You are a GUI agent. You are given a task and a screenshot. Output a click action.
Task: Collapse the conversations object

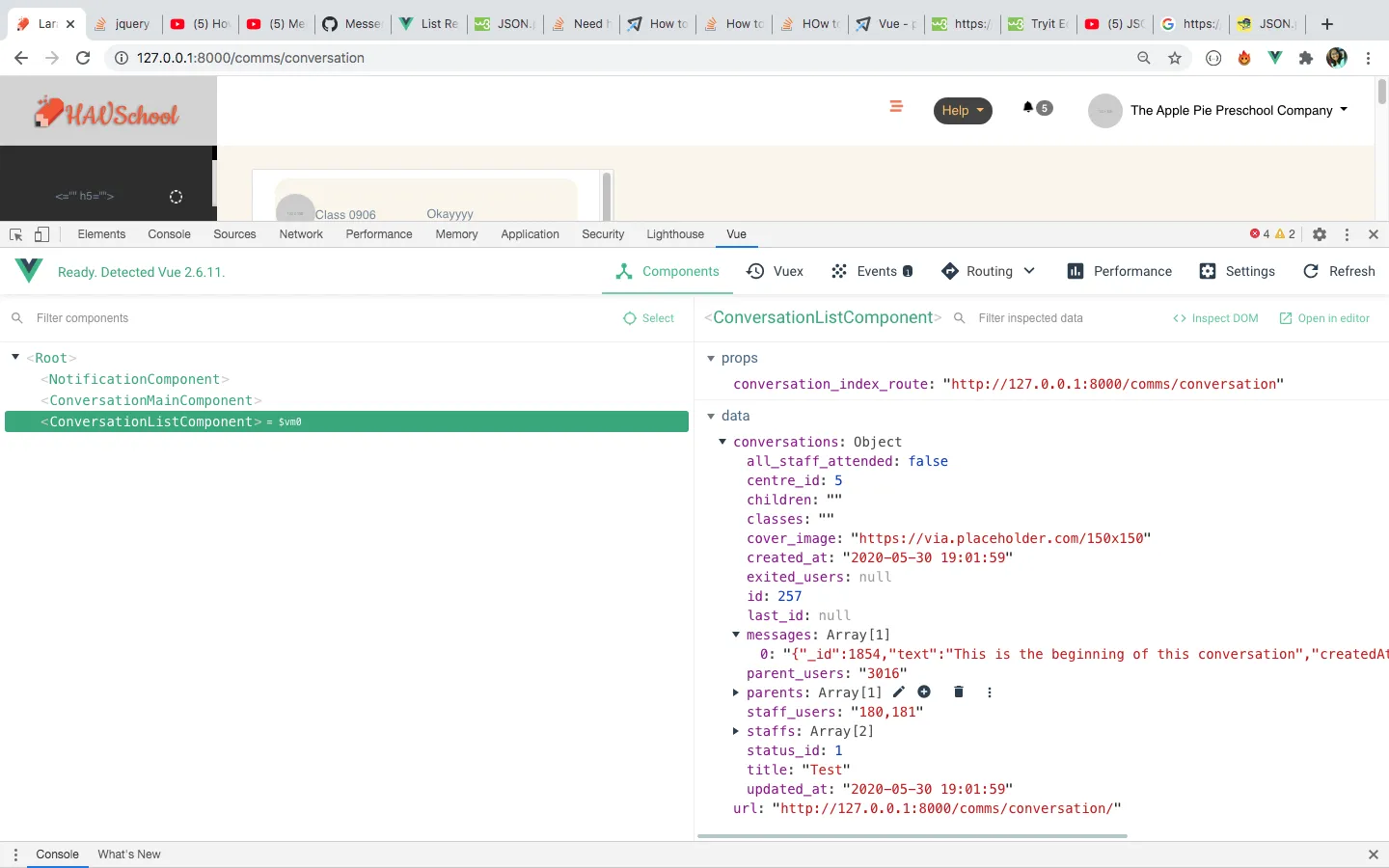722,442
